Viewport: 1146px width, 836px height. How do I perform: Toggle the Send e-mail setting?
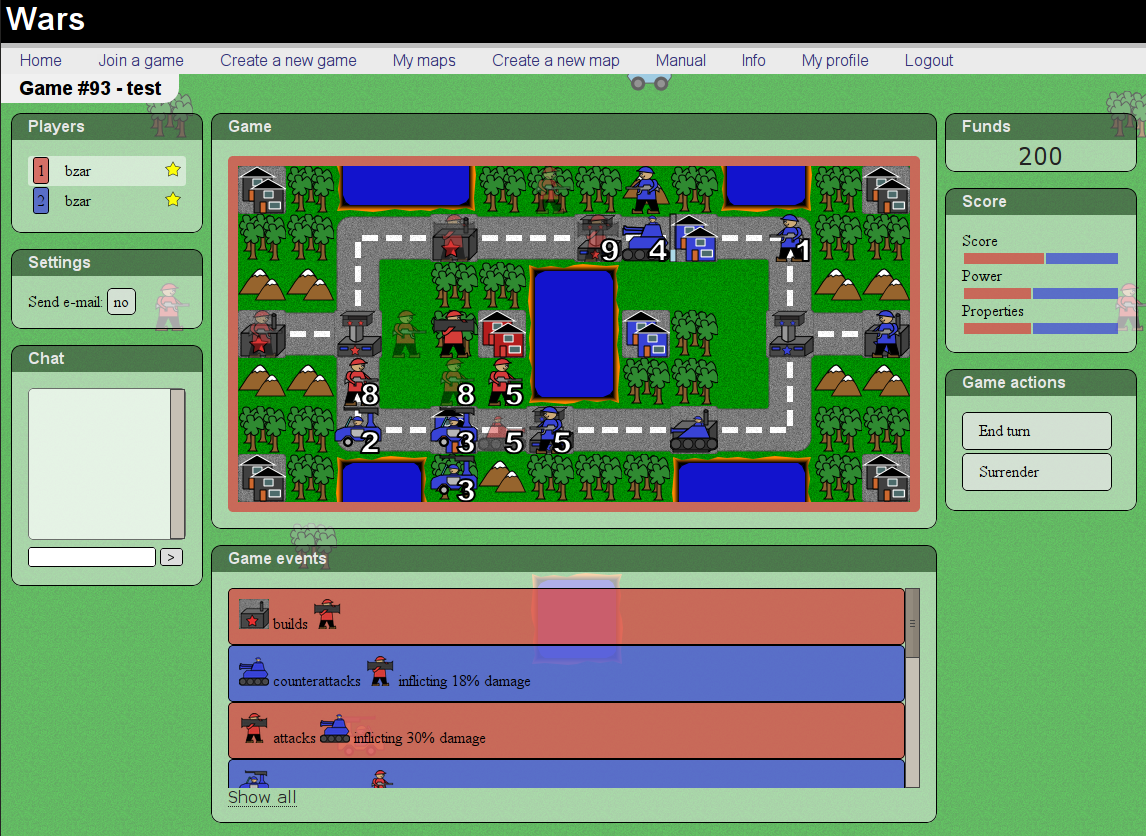click(x=121, y=302)
